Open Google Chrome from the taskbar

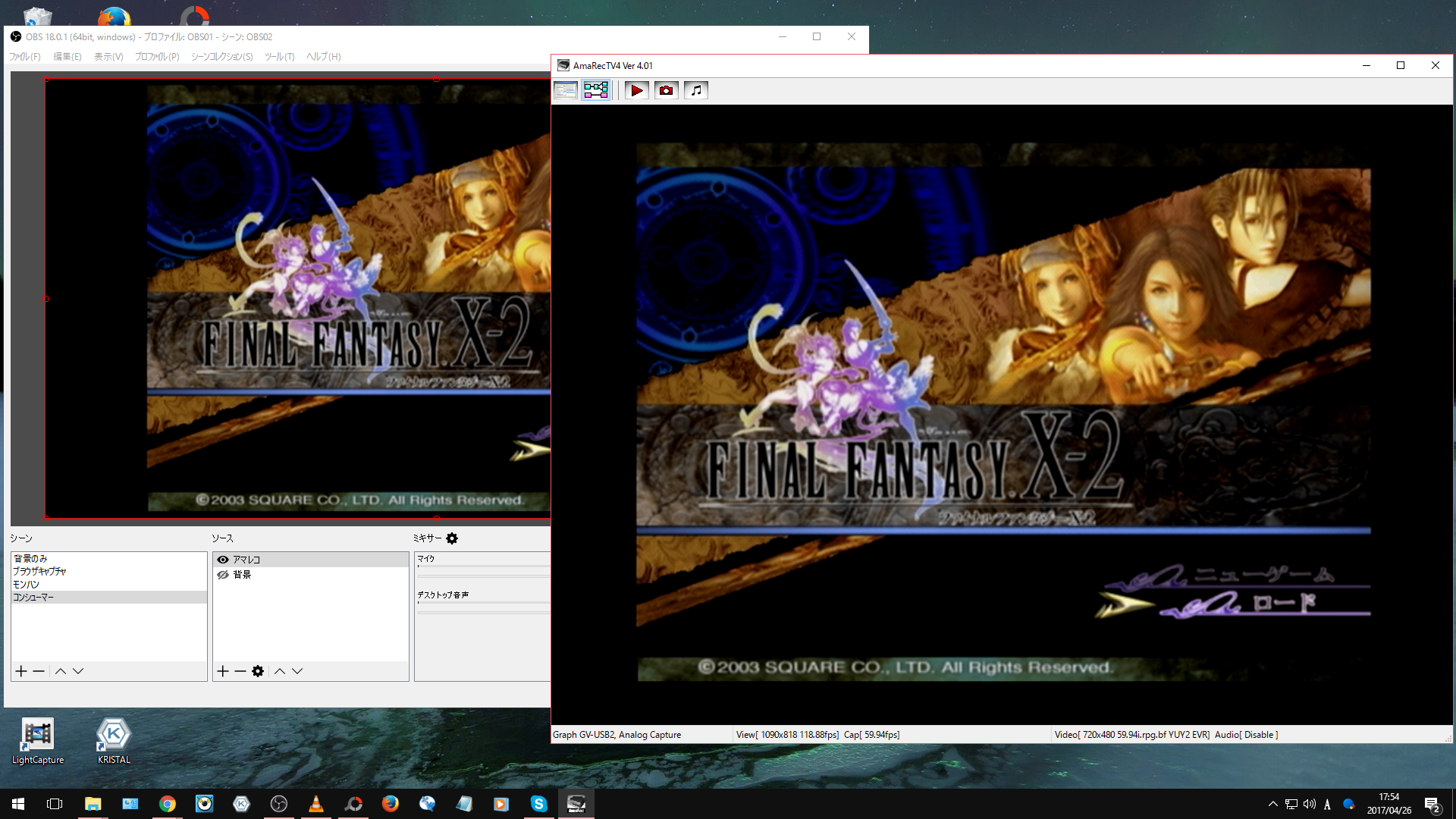pyautogui.click(x=168, y=804)
